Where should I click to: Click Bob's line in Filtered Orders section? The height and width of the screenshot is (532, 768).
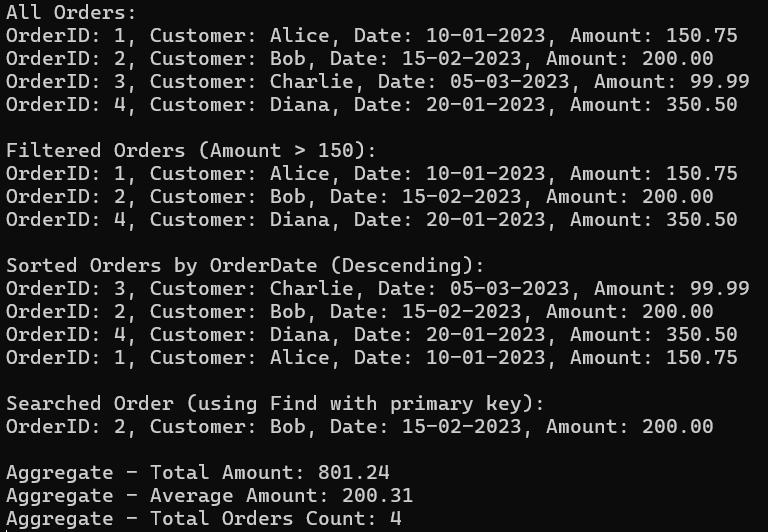pos(360,197)
